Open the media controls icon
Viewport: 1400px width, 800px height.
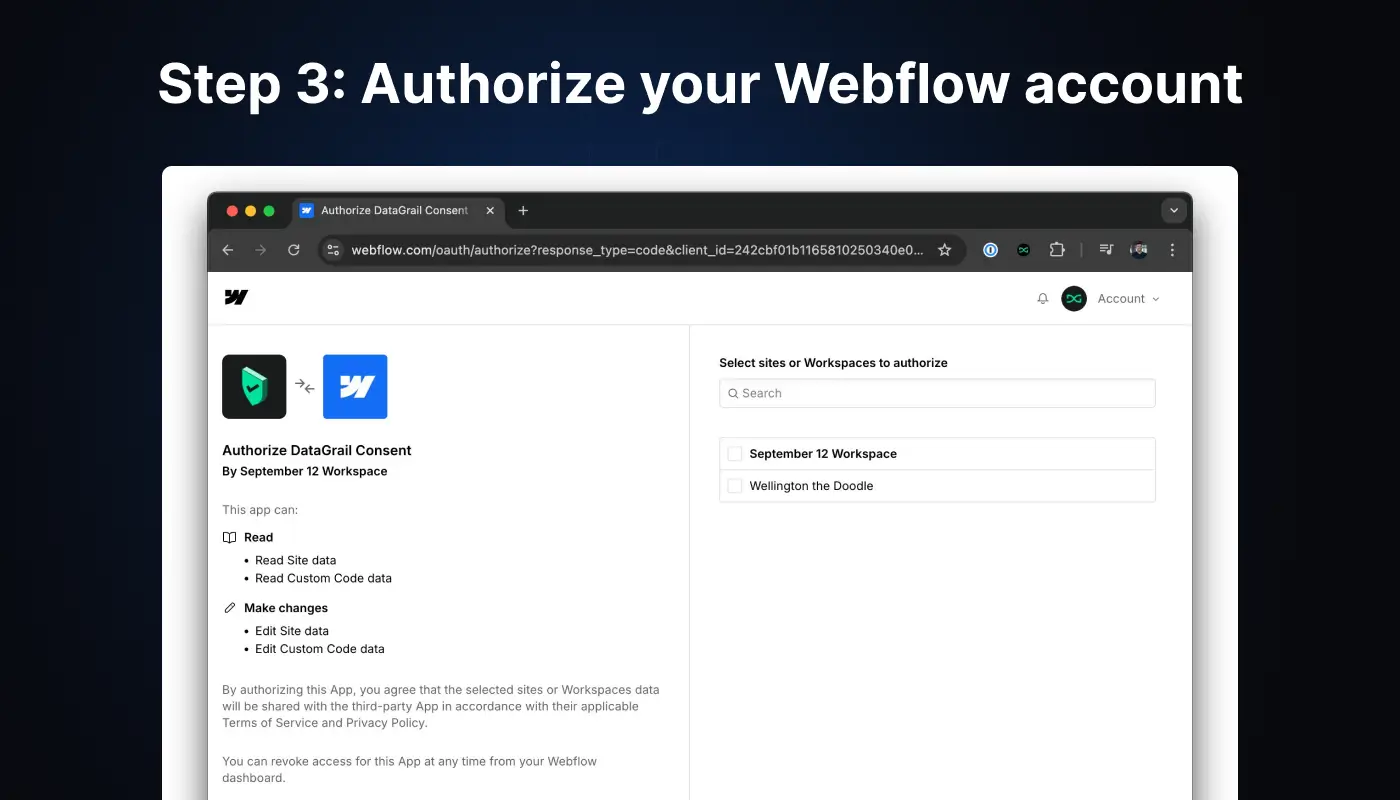coord(1106,250)
